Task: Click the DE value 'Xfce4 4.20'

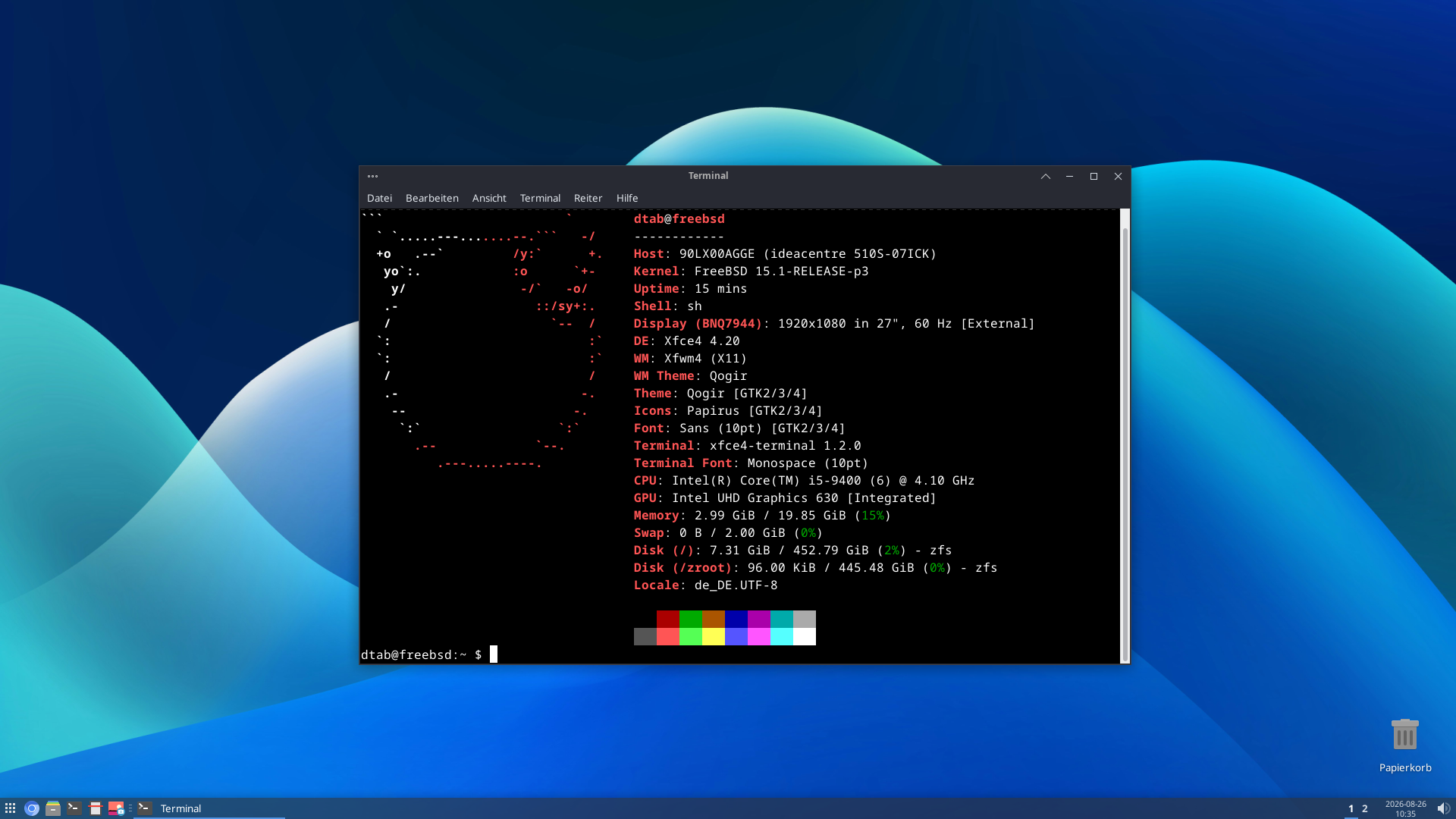Action: [x=702, y=340]
